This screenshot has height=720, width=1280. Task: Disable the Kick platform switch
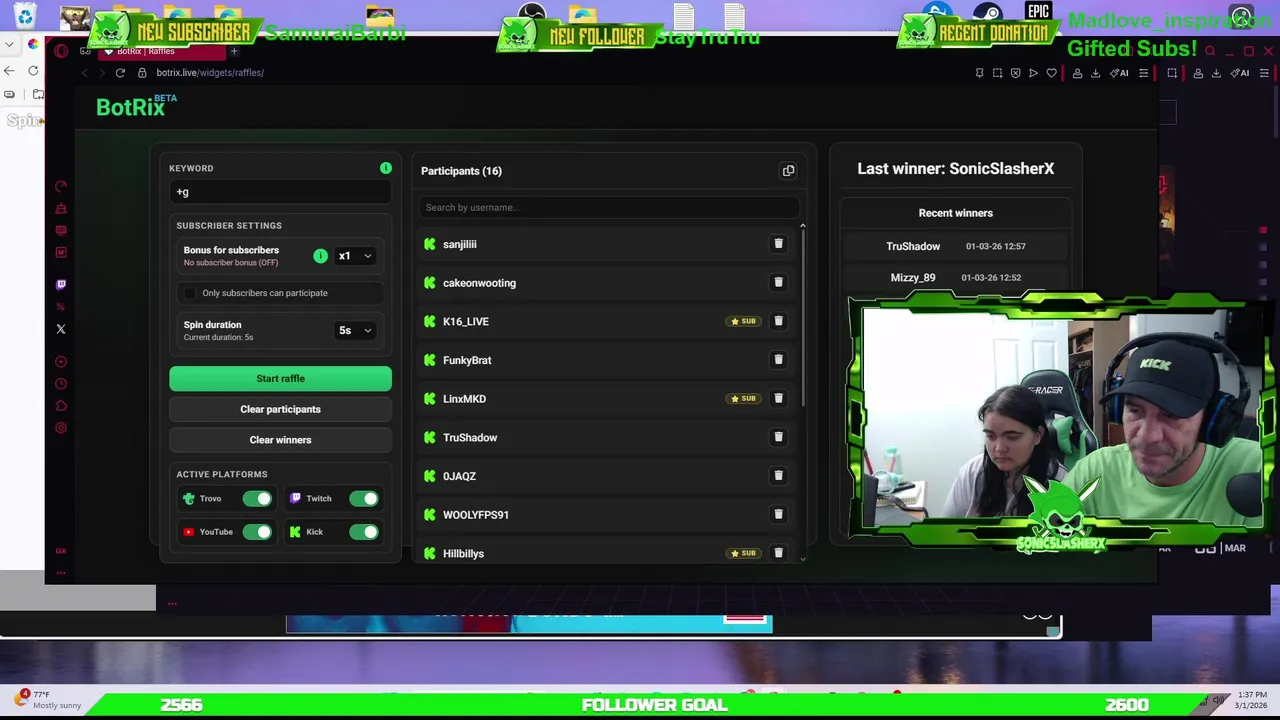click(x=364, y=532)
